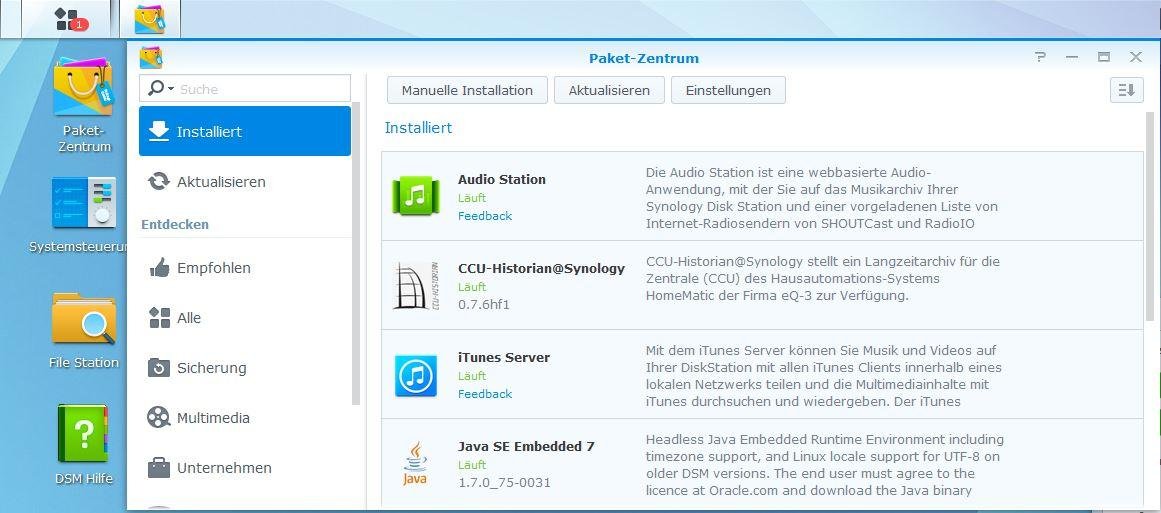This screenshot has width=1161, height=513.
Task: Select the Aktualisieren sidebar category
Action: (245, 181)
